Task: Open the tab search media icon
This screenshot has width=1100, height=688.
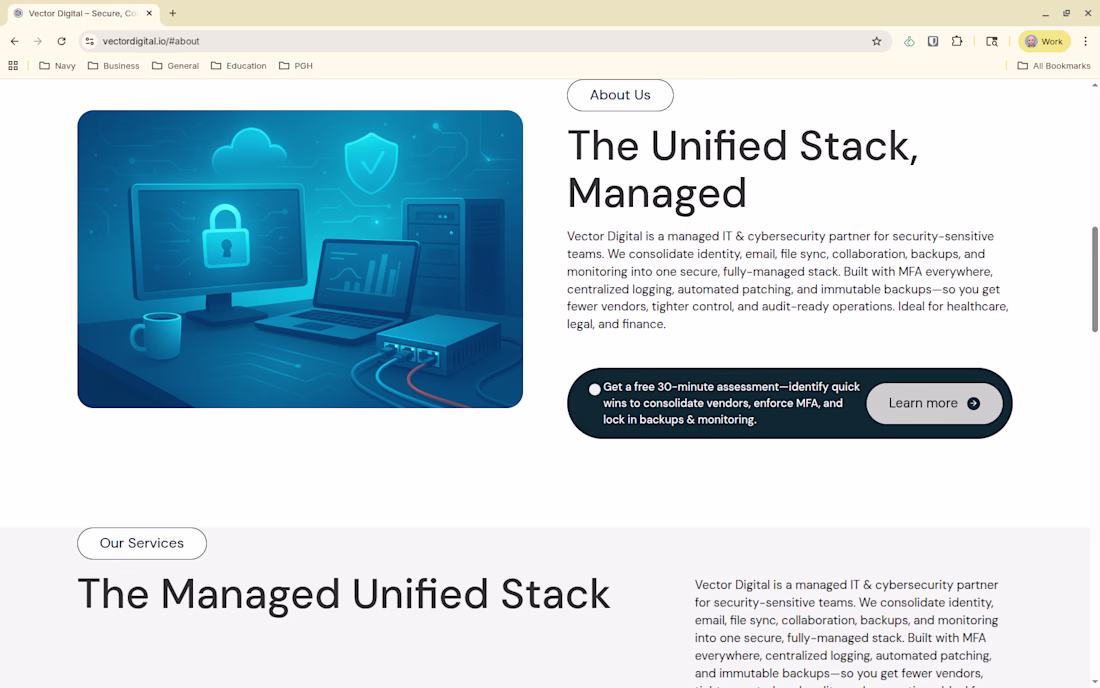Action: coord(992,41)
